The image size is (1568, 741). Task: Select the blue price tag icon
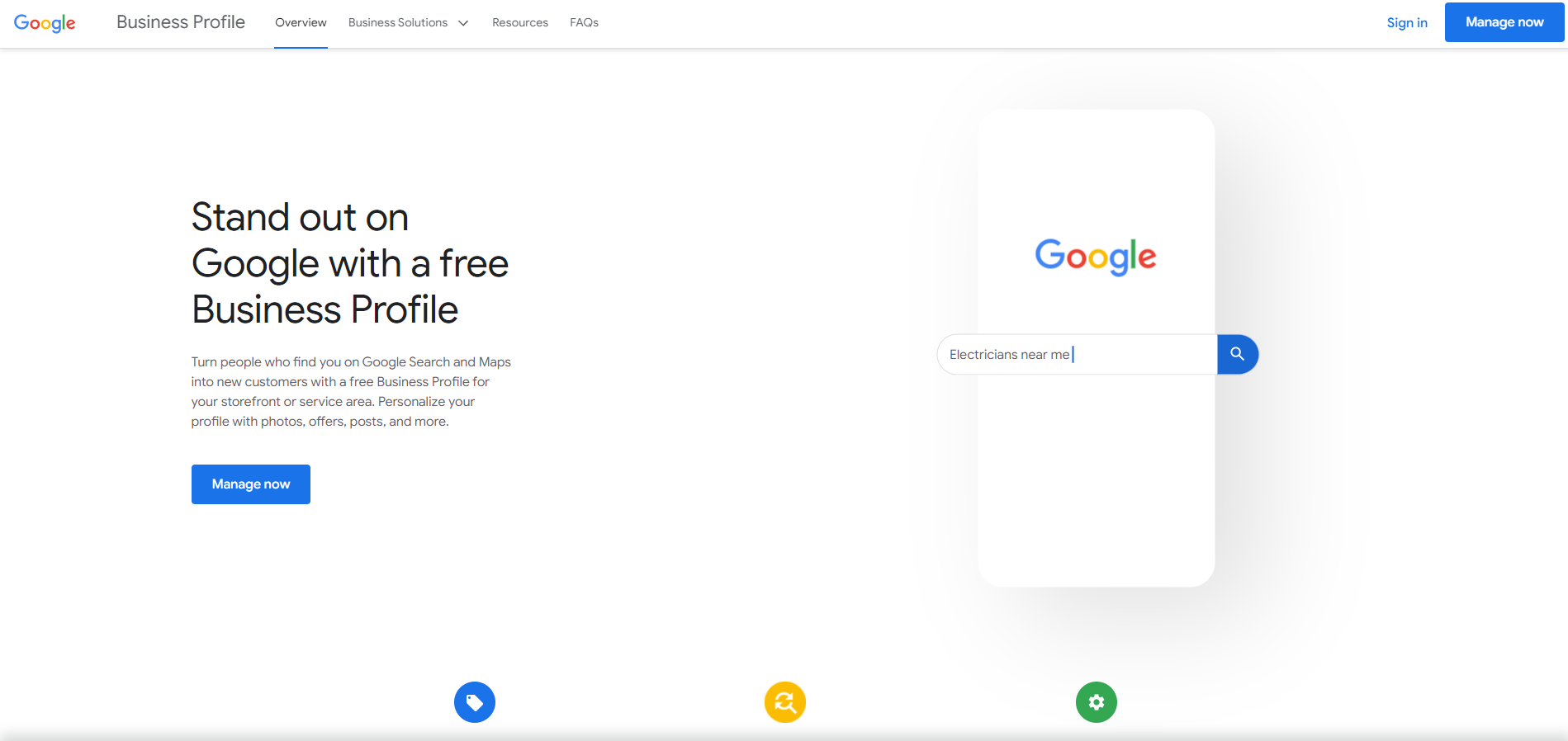[475, 702]
